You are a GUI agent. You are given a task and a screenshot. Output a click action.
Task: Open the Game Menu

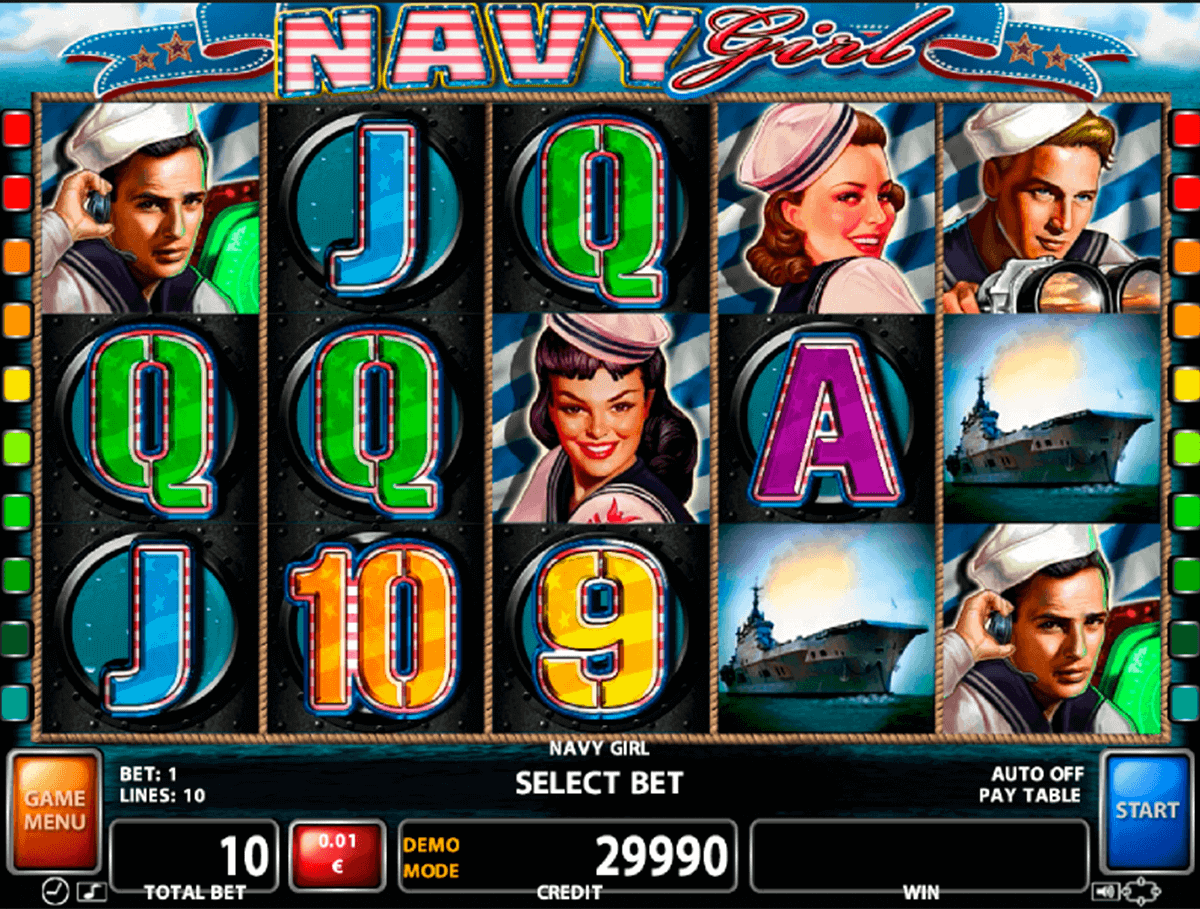(55, 811)
